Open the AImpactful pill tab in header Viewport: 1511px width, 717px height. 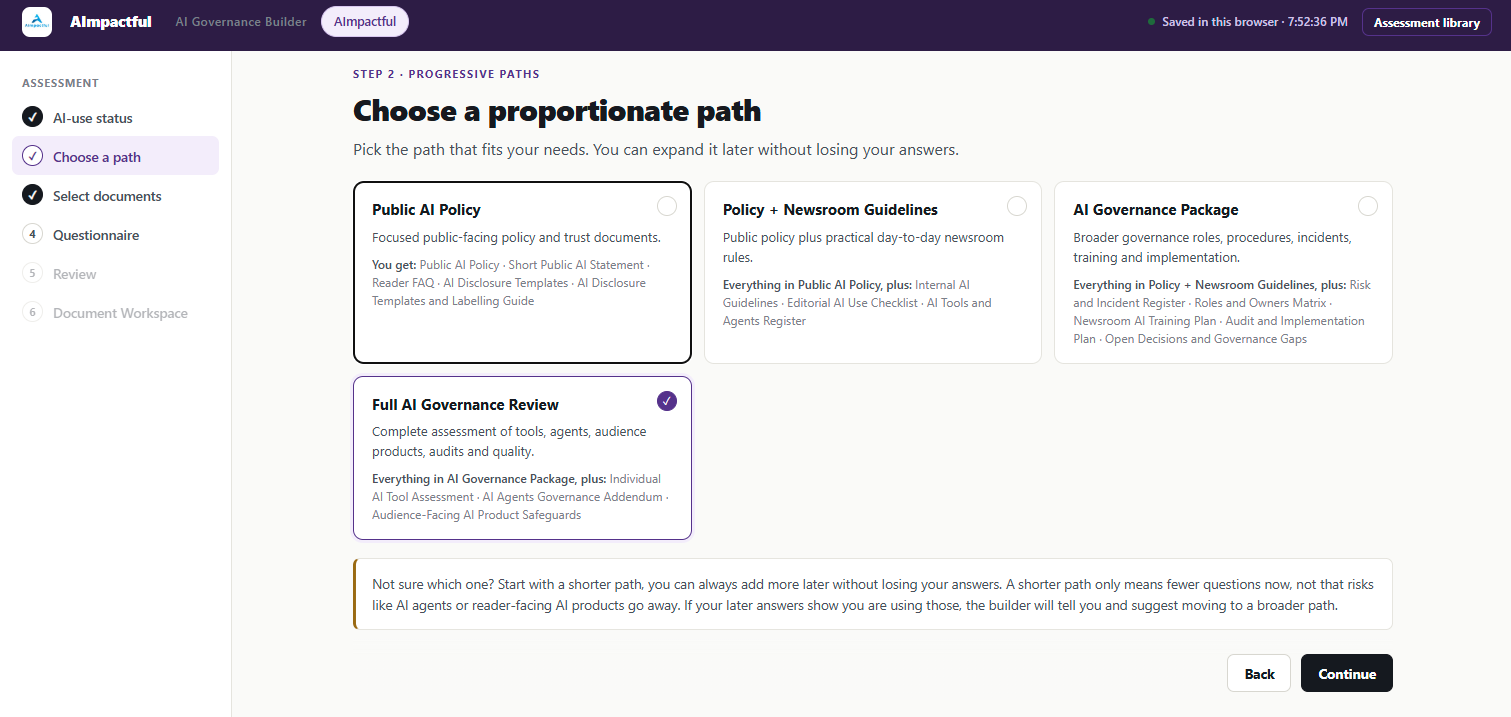coord(365,21)
